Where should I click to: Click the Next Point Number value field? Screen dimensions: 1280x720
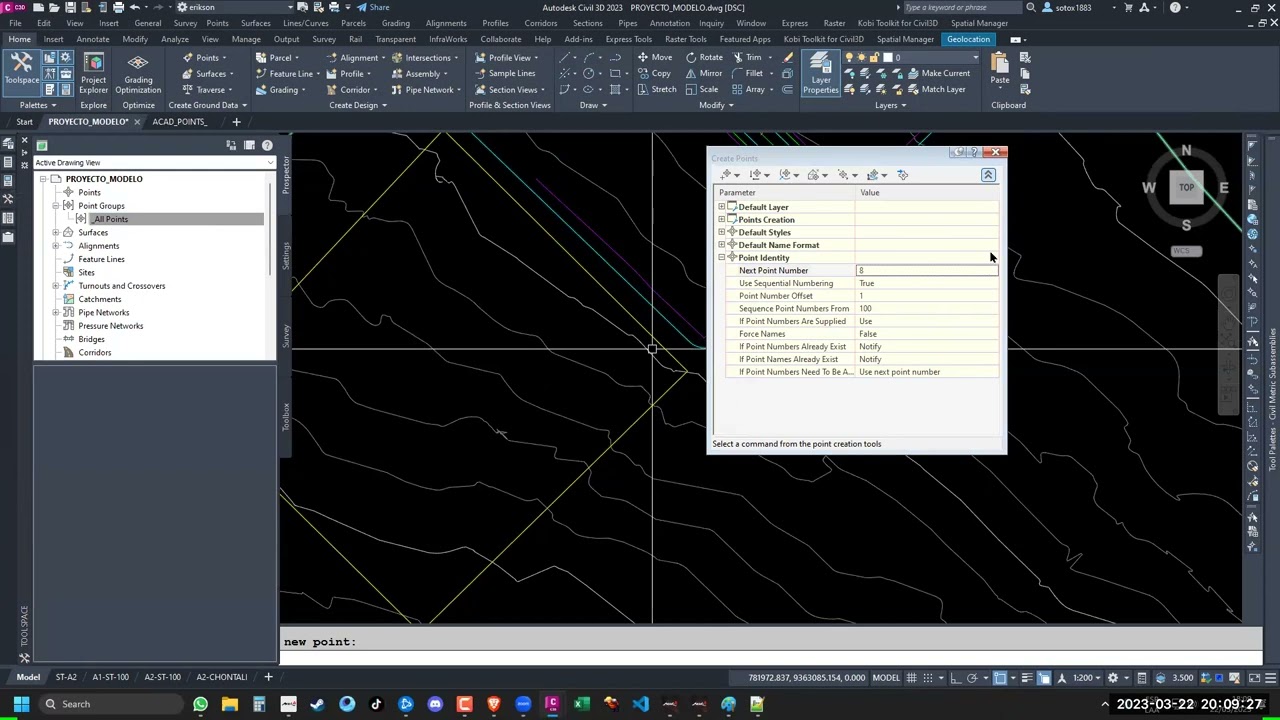point(927,271)
